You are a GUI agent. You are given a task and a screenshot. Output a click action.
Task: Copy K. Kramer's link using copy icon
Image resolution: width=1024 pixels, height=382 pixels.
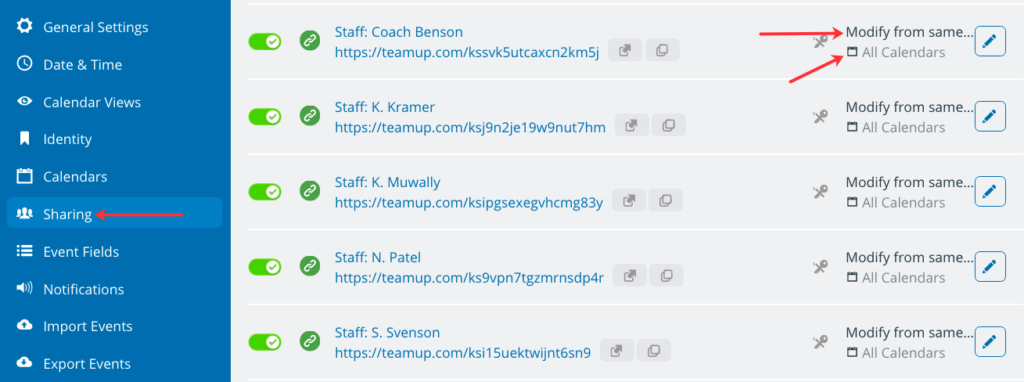tap(669, 125)
